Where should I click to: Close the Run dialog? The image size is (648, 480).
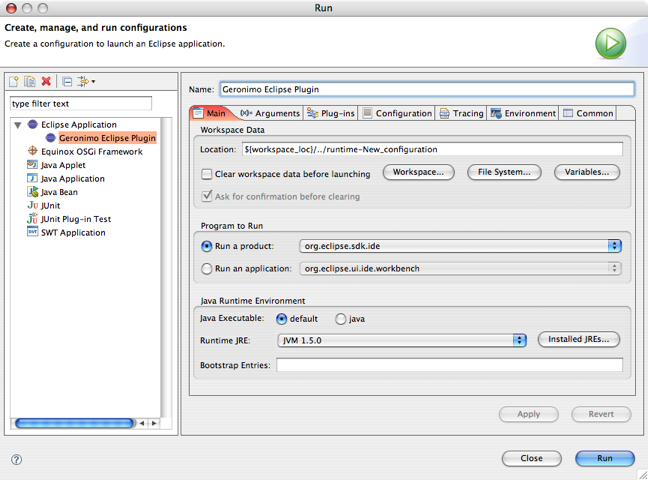click(x=531, y=458)
